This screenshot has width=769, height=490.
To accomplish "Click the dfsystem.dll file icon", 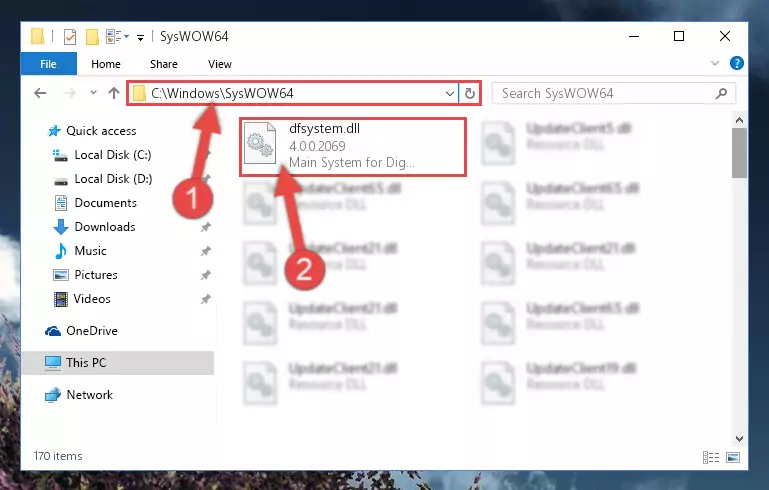I will pos(260,143).
